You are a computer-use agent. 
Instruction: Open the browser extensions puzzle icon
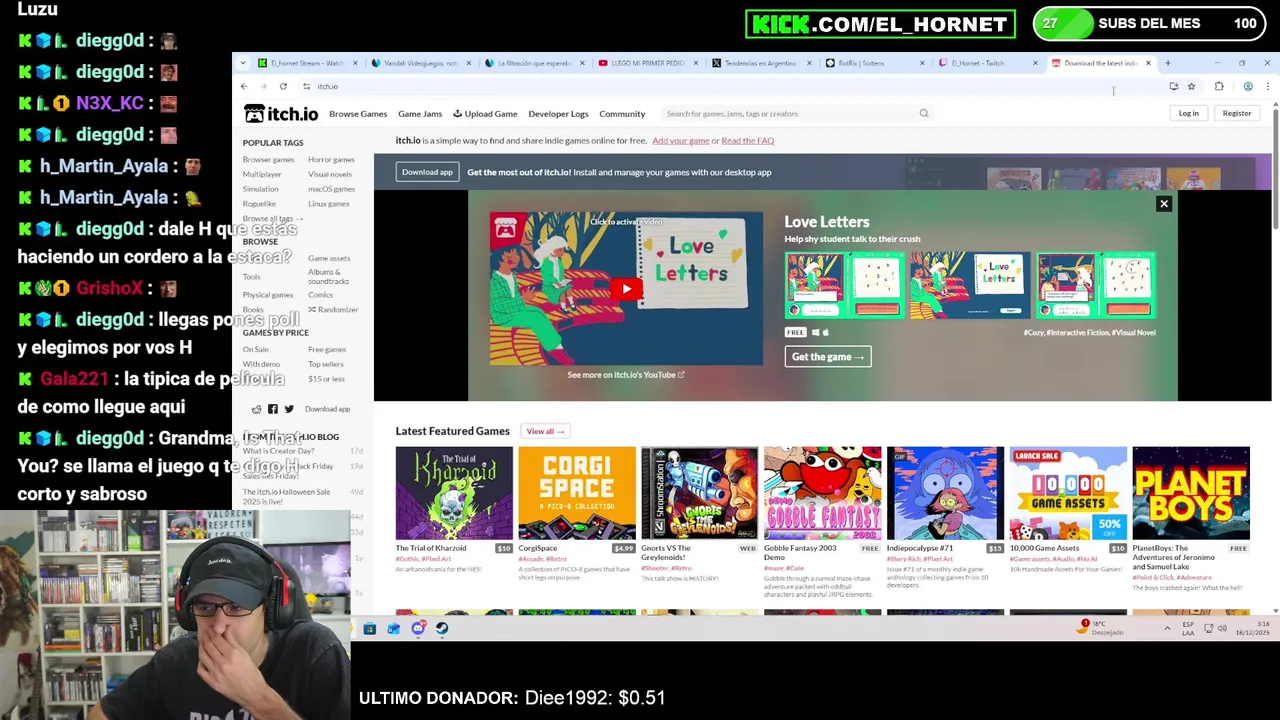pos(1219,87)
